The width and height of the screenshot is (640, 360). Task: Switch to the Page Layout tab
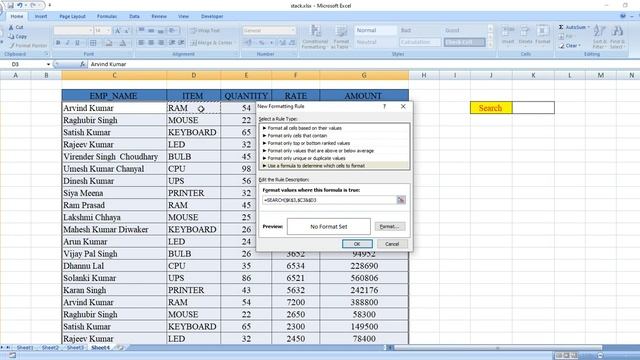coord(72,16)
